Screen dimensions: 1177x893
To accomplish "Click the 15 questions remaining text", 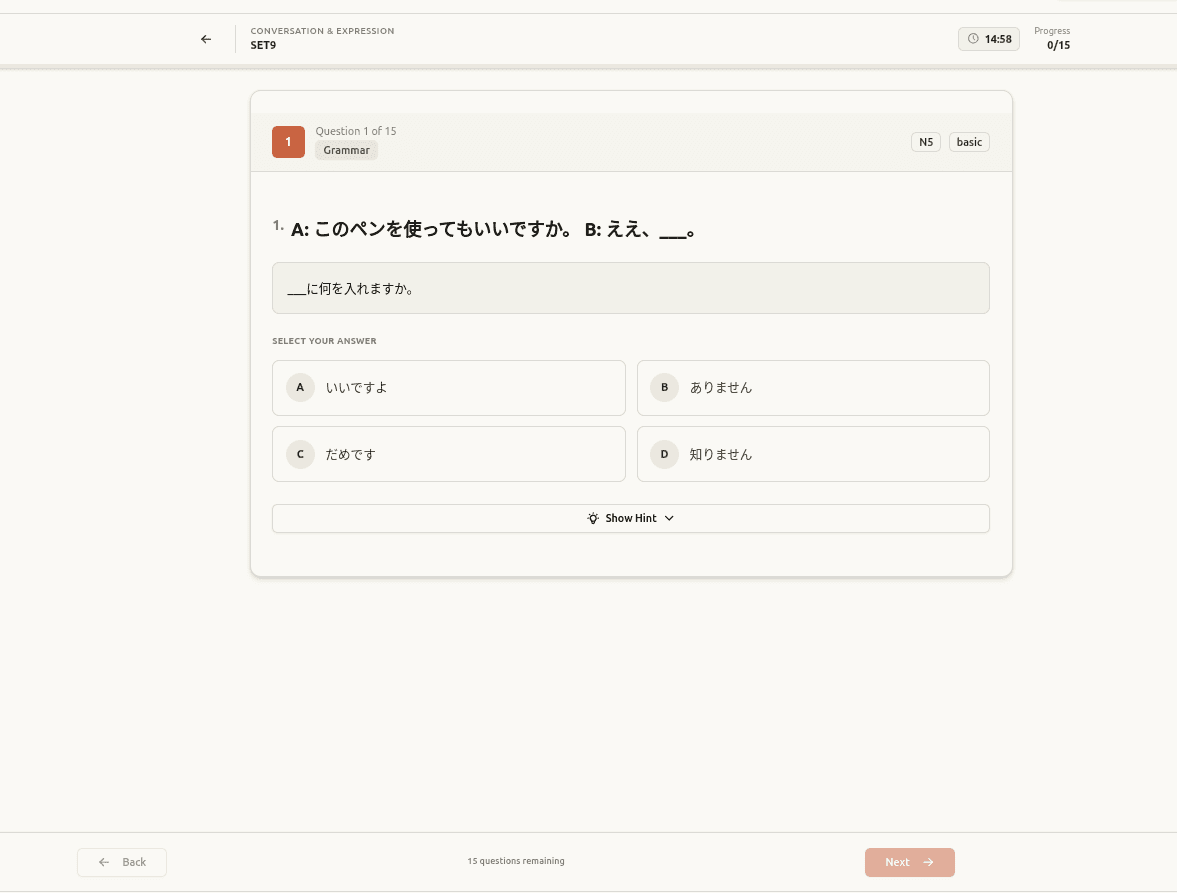I will coord(516,861).
